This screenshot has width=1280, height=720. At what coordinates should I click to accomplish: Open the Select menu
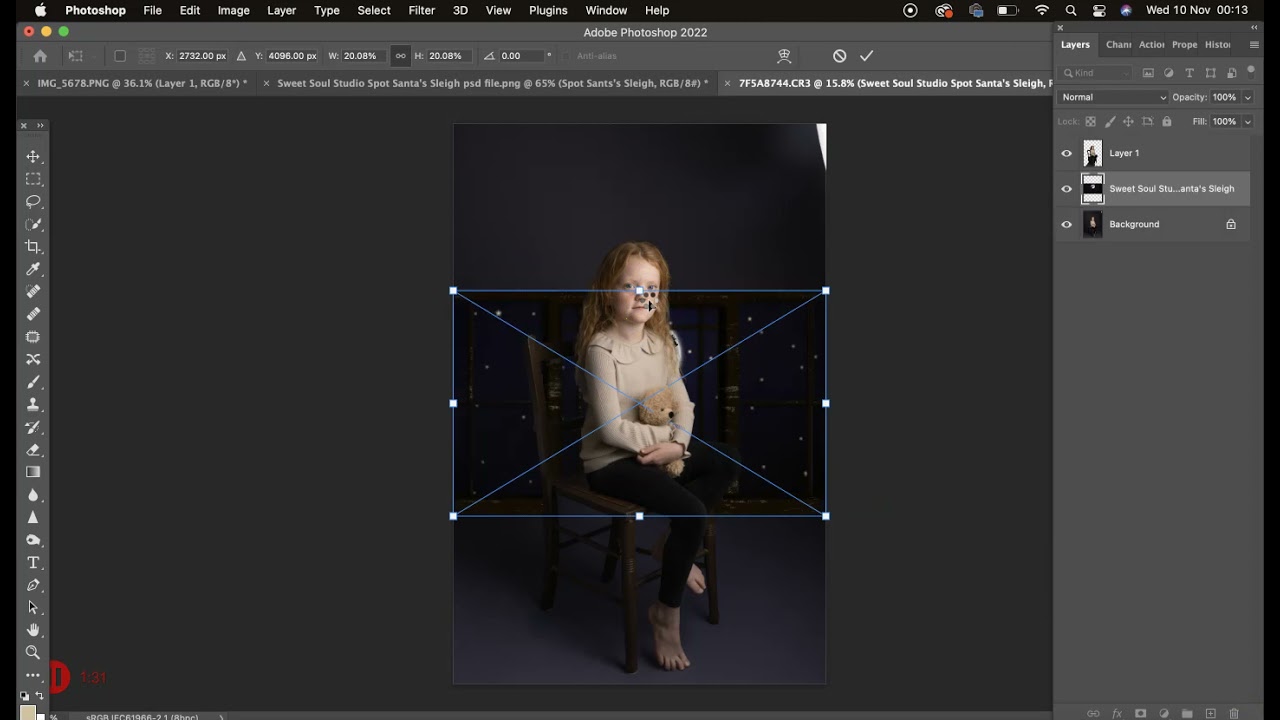point(374,10)
